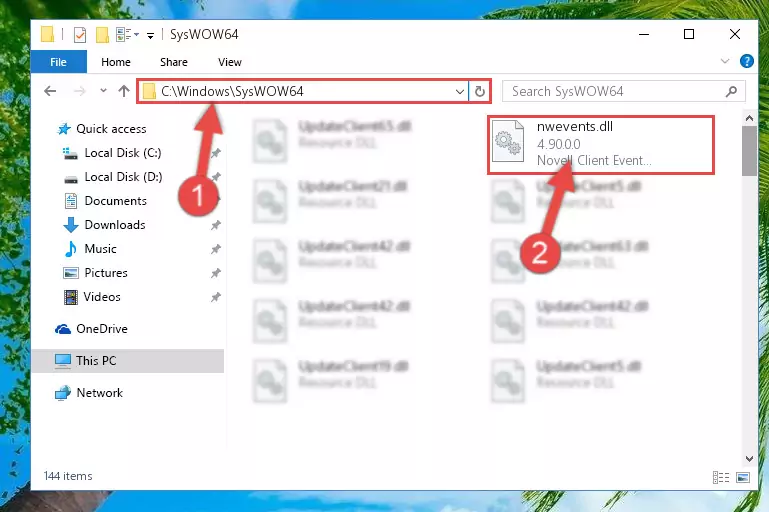The height and width of the screenshot is (512, 769).
Task: Click the Downloads blue arrow icon
Action: pos(71,225)
